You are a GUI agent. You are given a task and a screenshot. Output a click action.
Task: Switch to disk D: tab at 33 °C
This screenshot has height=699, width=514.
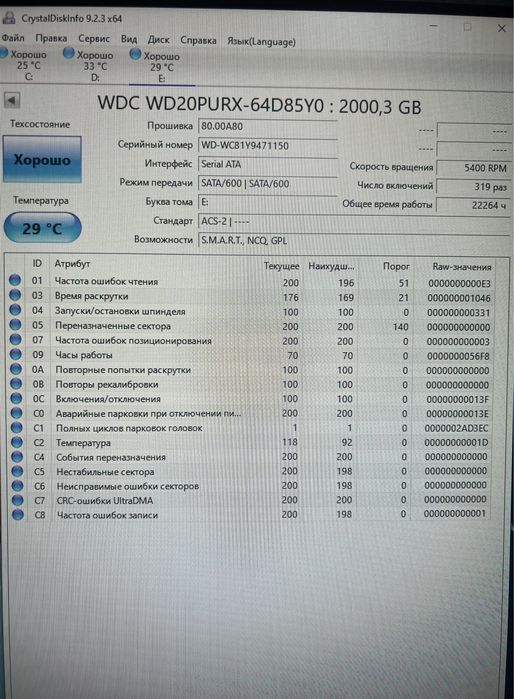[91, 66]
